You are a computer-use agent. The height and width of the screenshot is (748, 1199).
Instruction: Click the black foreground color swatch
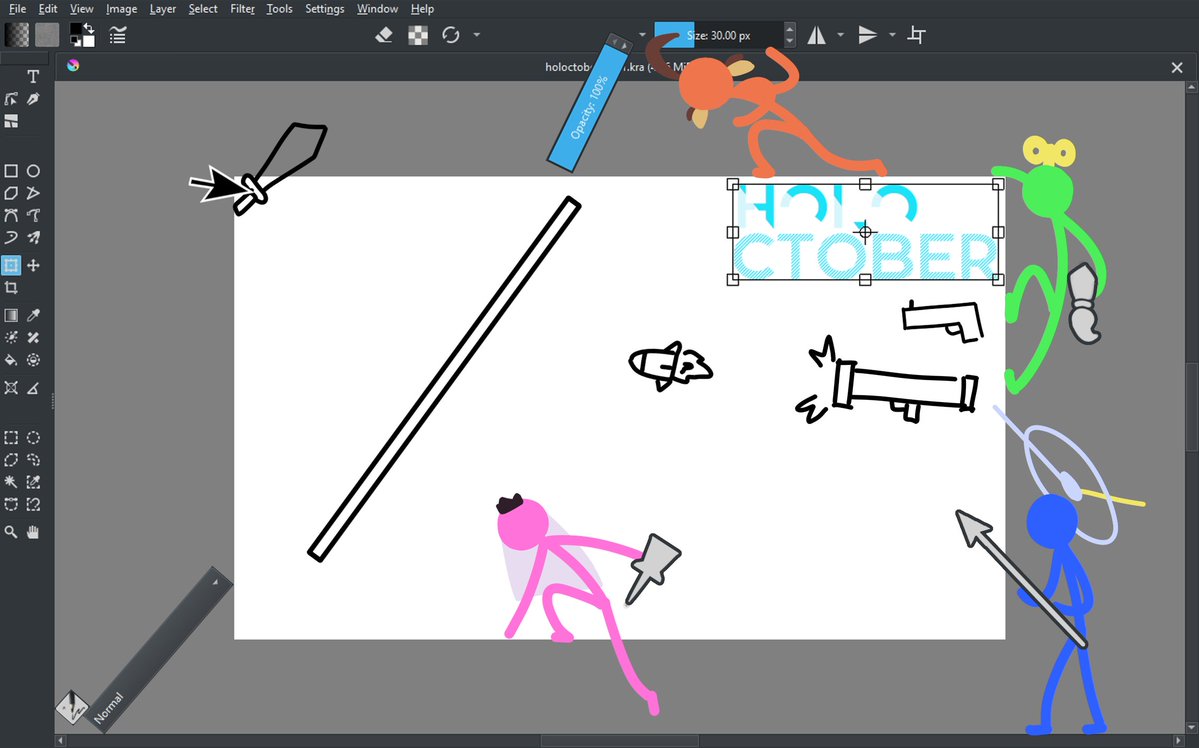tap(75, 30)
